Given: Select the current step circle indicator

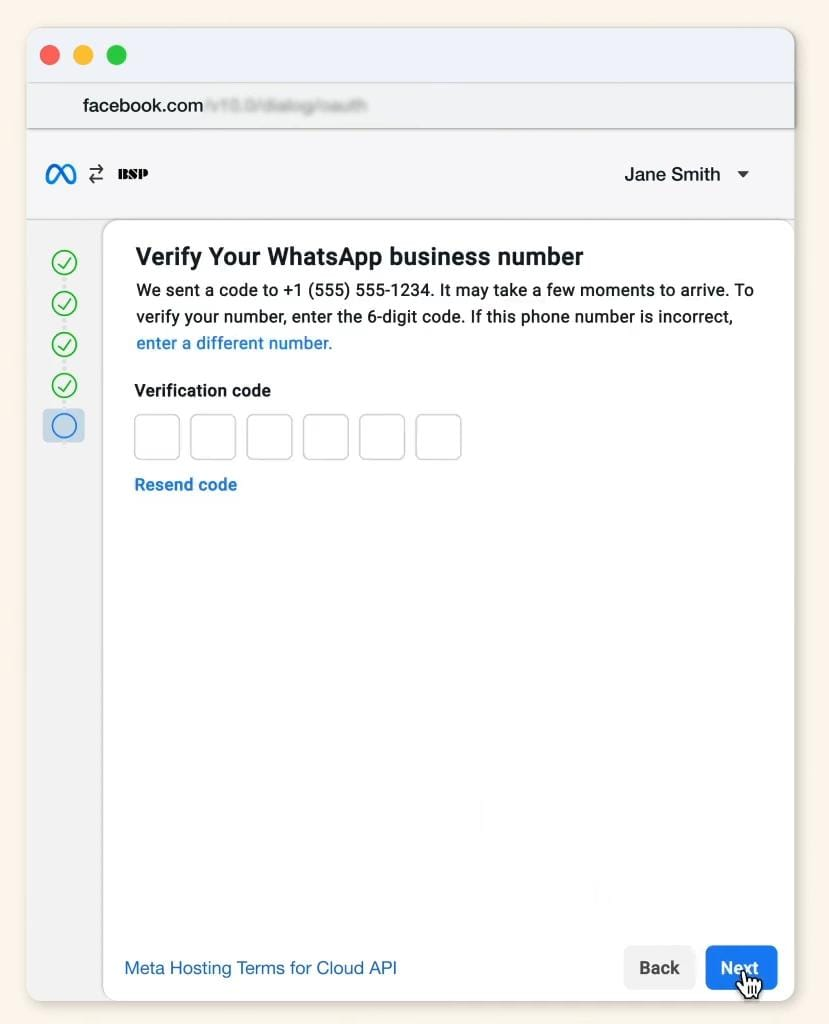Looking at the screenshot, I should [x=64, y=426].
